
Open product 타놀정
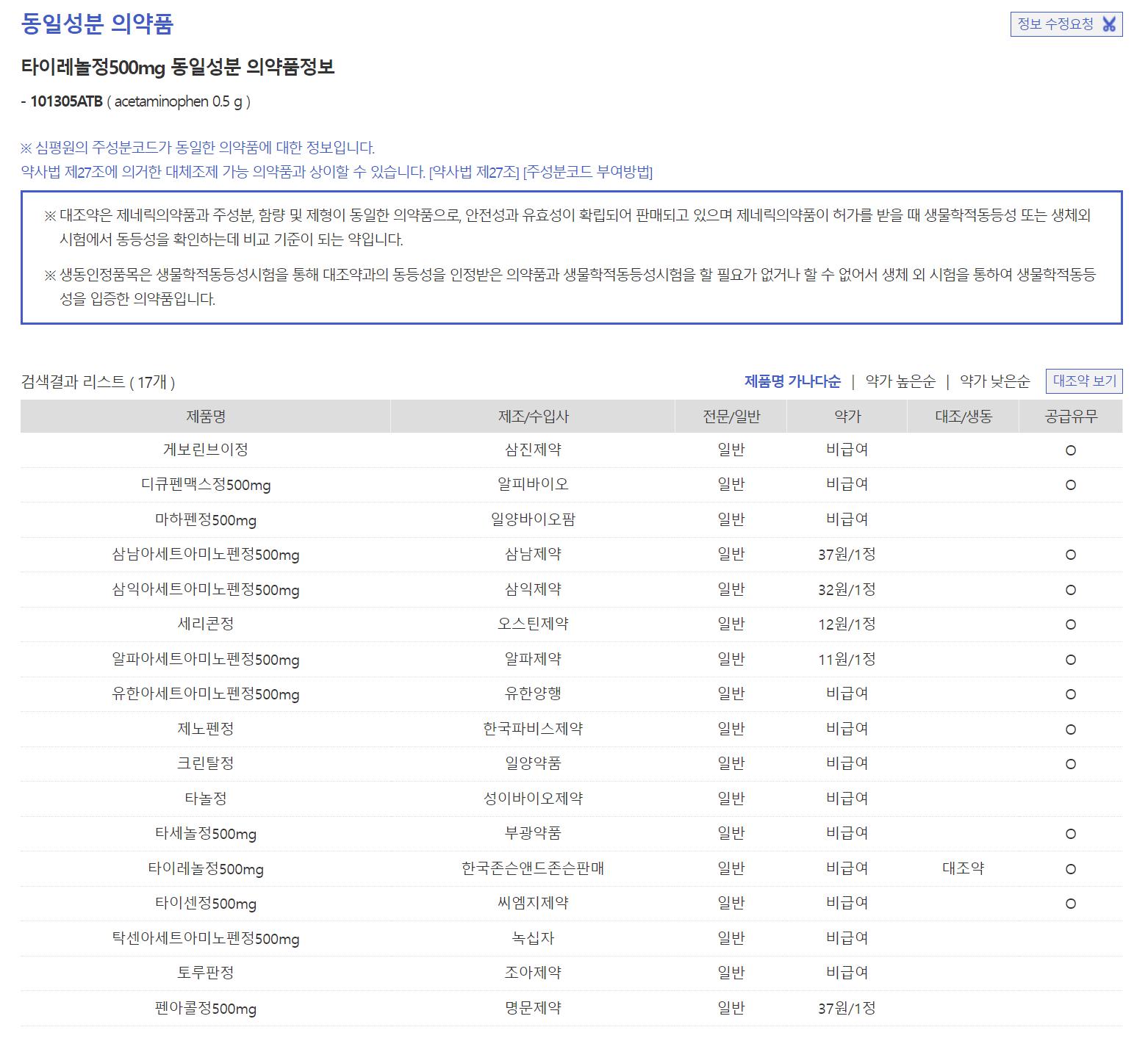click(x=206, y=799)
